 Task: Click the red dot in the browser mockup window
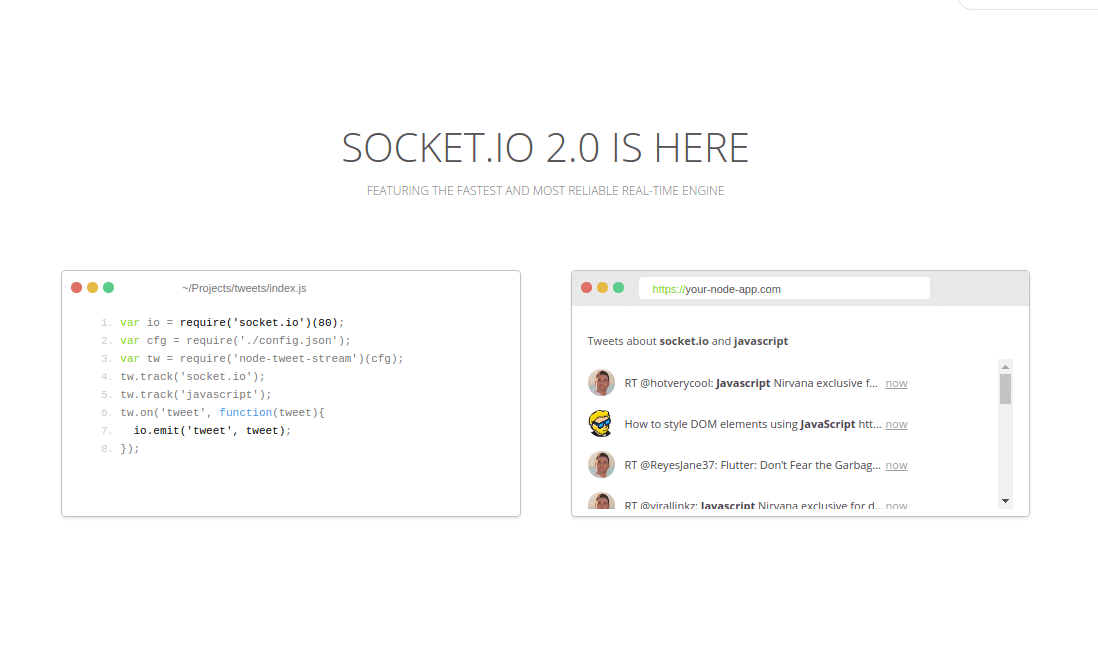587,288
